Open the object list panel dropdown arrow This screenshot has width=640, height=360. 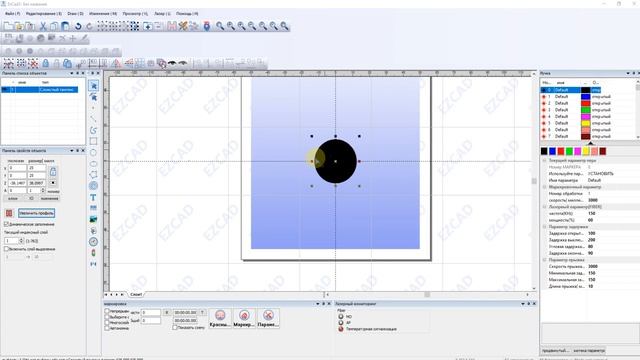(72, 73)
